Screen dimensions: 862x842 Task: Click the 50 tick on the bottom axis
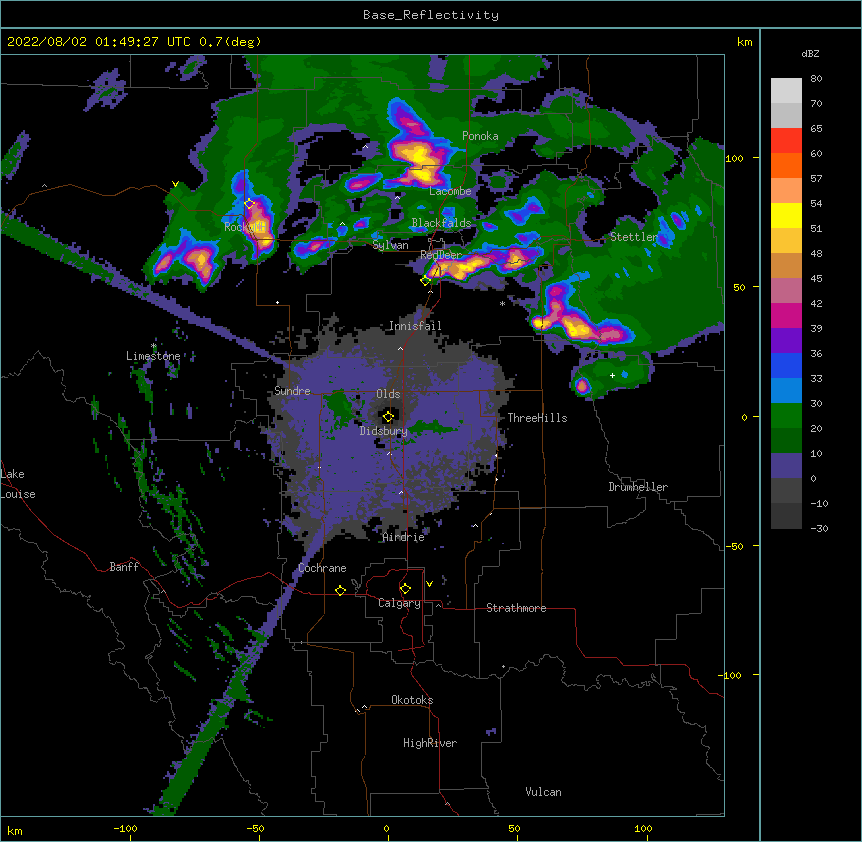pyautogui.click(x=514, y=828)
